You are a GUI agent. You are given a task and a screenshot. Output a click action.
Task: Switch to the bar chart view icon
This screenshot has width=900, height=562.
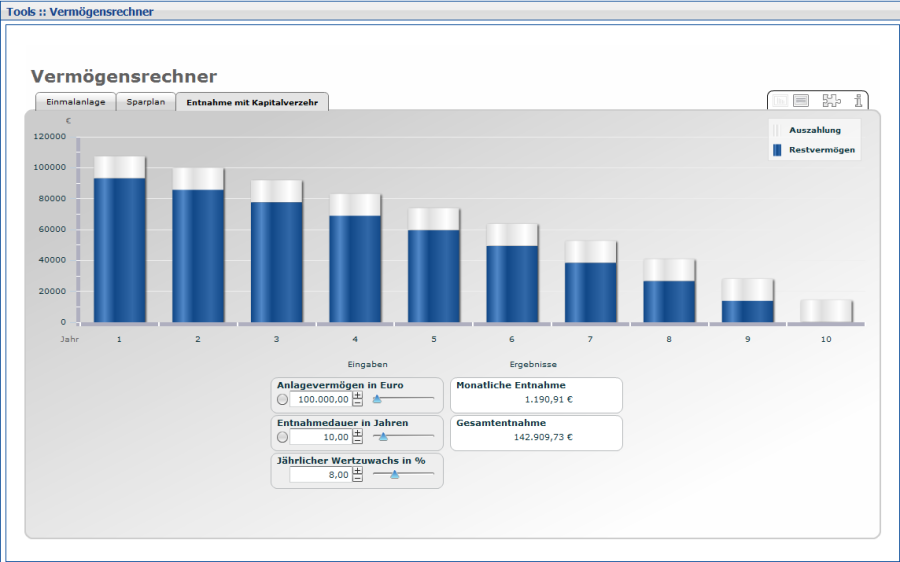click(x=780, y=101)
